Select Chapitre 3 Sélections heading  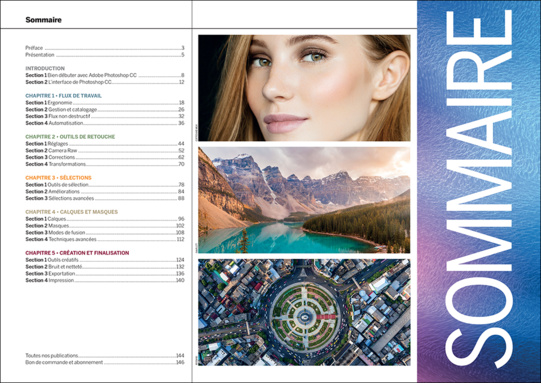click(x=58, y=178)
